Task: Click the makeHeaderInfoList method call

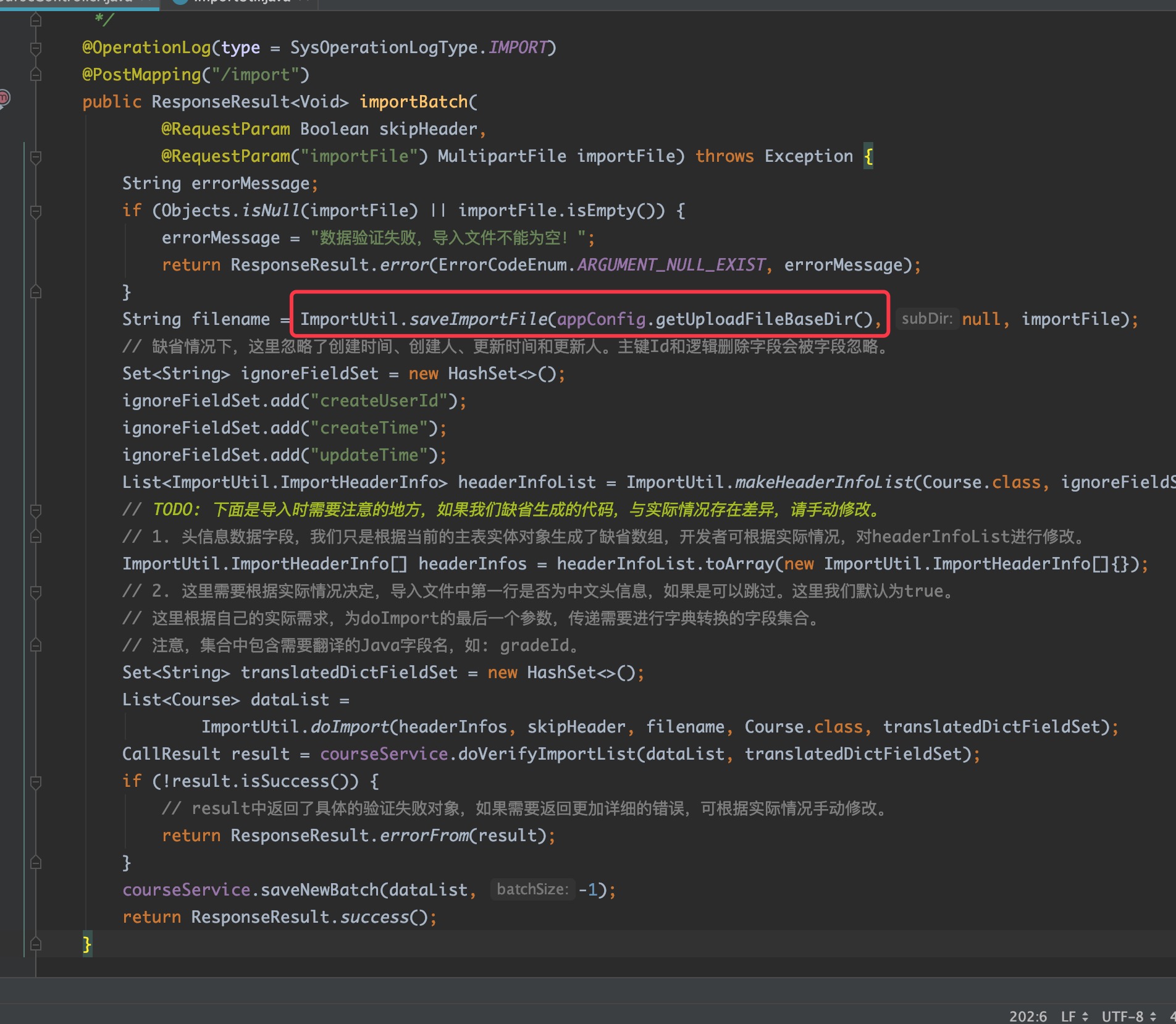Action: point(823,482)
